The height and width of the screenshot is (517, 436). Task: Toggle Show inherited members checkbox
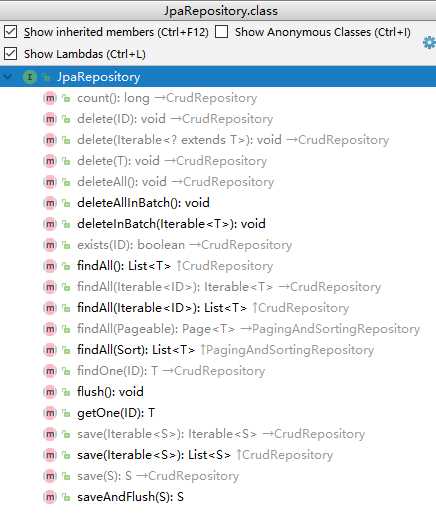[10, 32]
